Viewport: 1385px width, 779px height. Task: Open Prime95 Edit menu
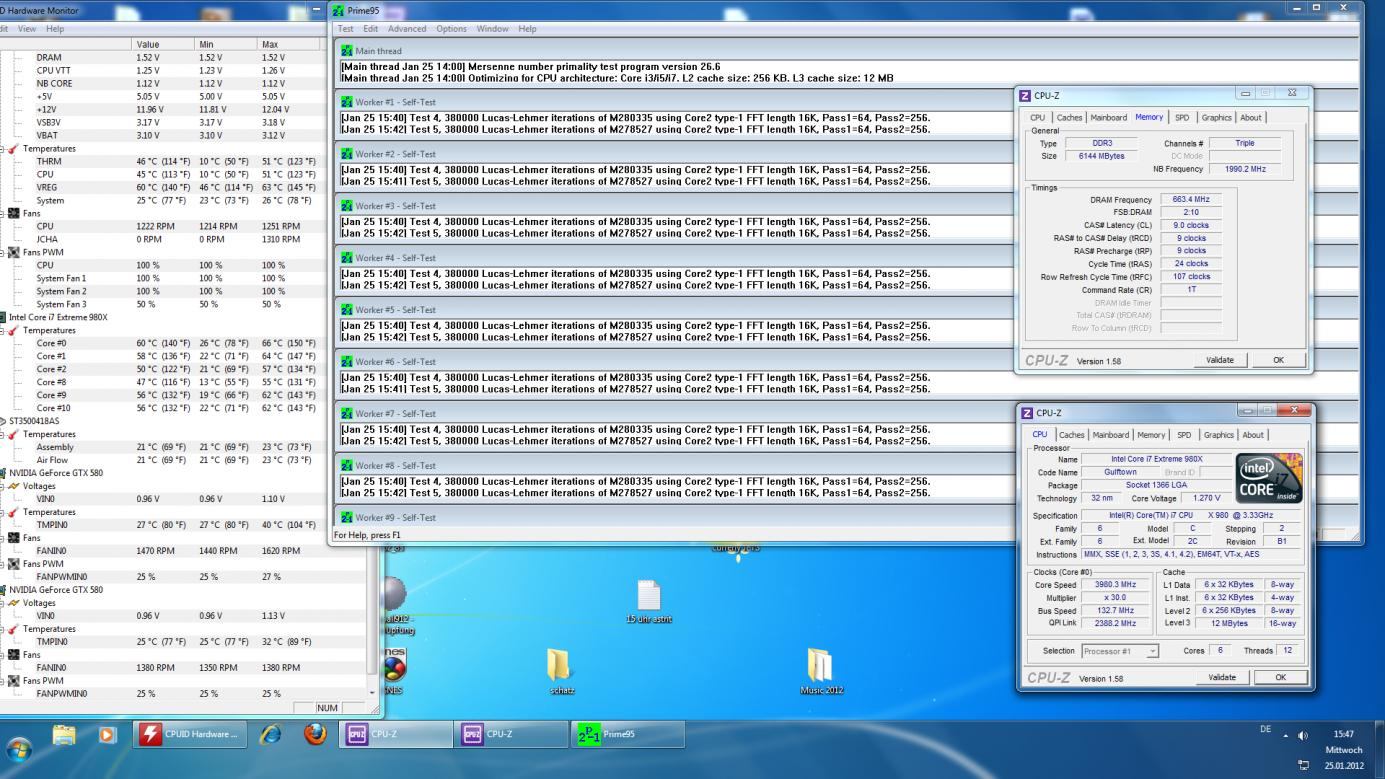(371, 29)
